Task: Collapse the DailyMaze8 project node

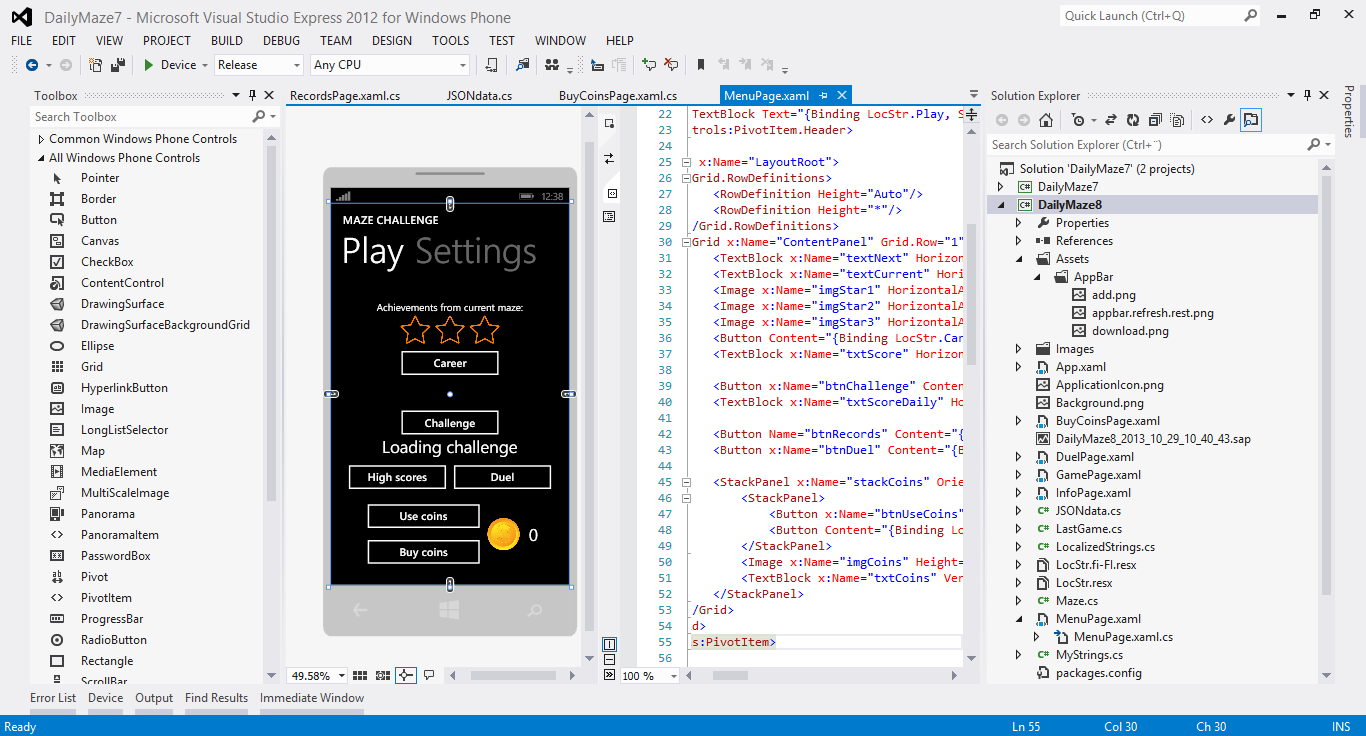Action: [x=1001, y=205]
